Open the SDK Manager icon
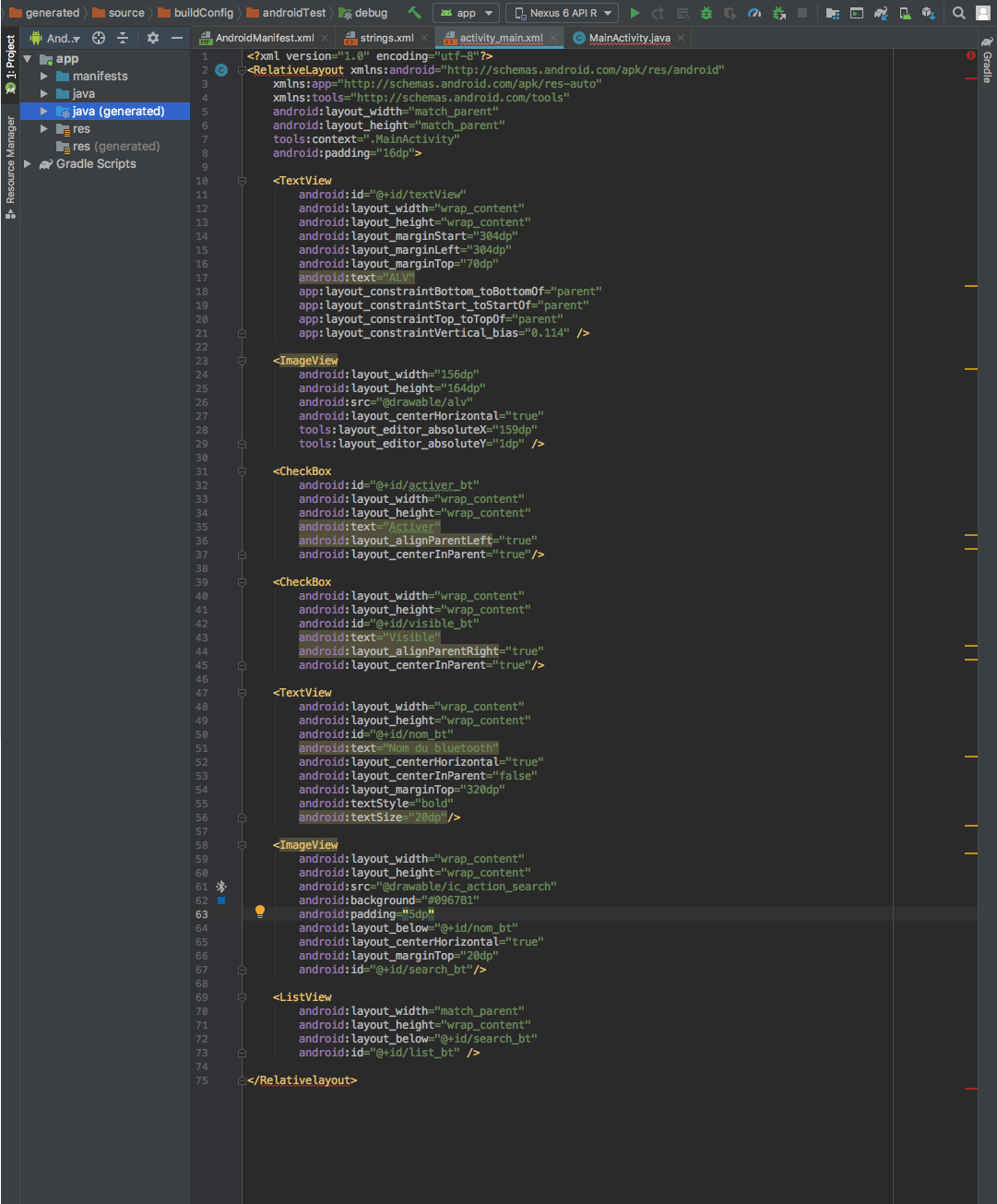 point(929,13)
